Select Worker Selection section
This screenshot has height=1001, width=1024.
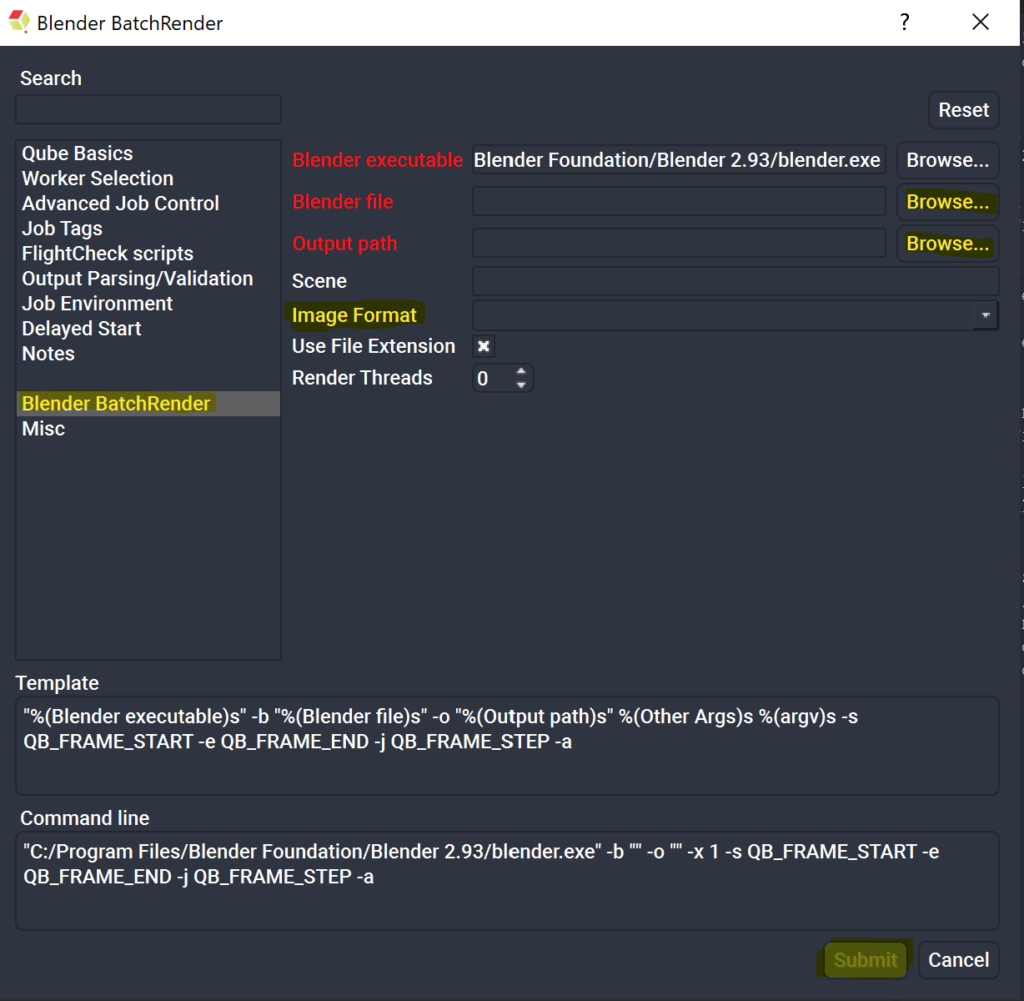click(97, 178)
